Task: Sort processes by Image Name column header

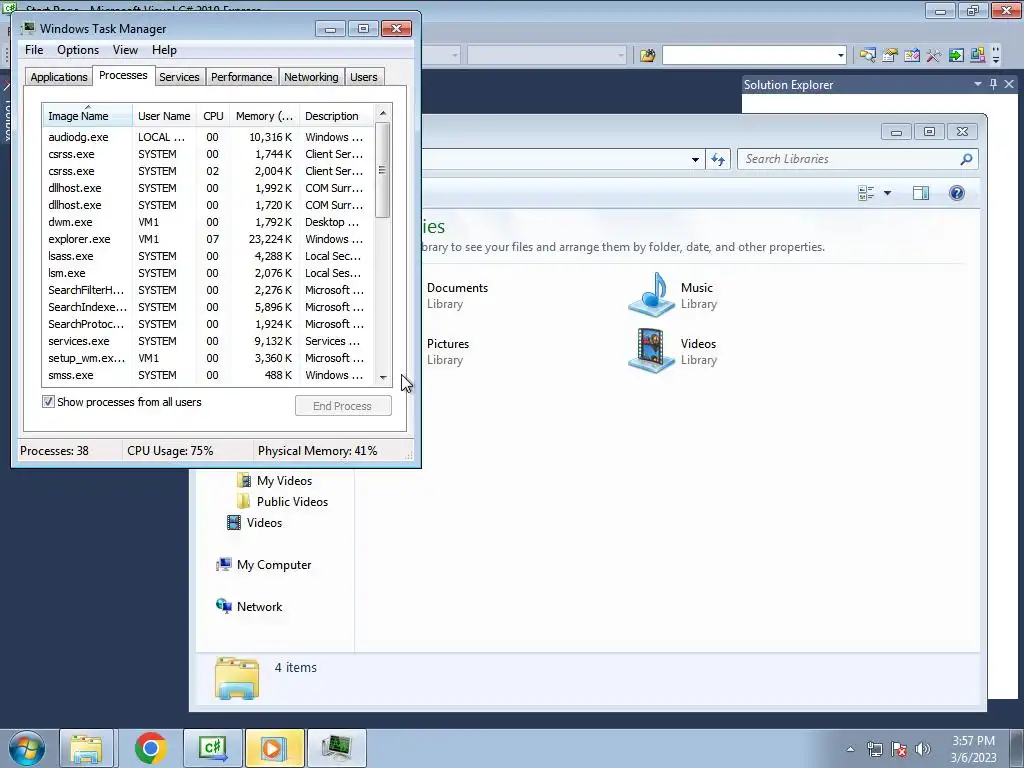Action: pyautogui.click(x=88, y=116)
